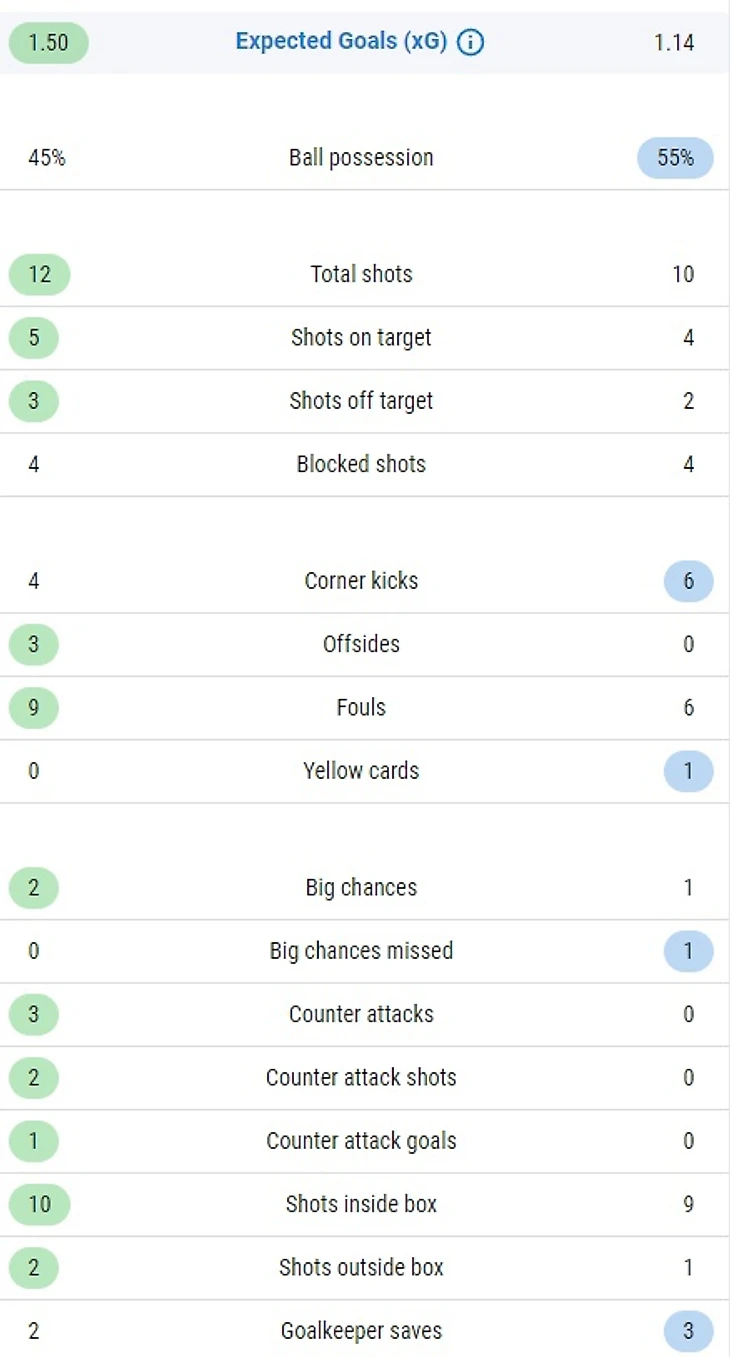Select the Yellow cards 1 badge

click(x=688, y=771)
